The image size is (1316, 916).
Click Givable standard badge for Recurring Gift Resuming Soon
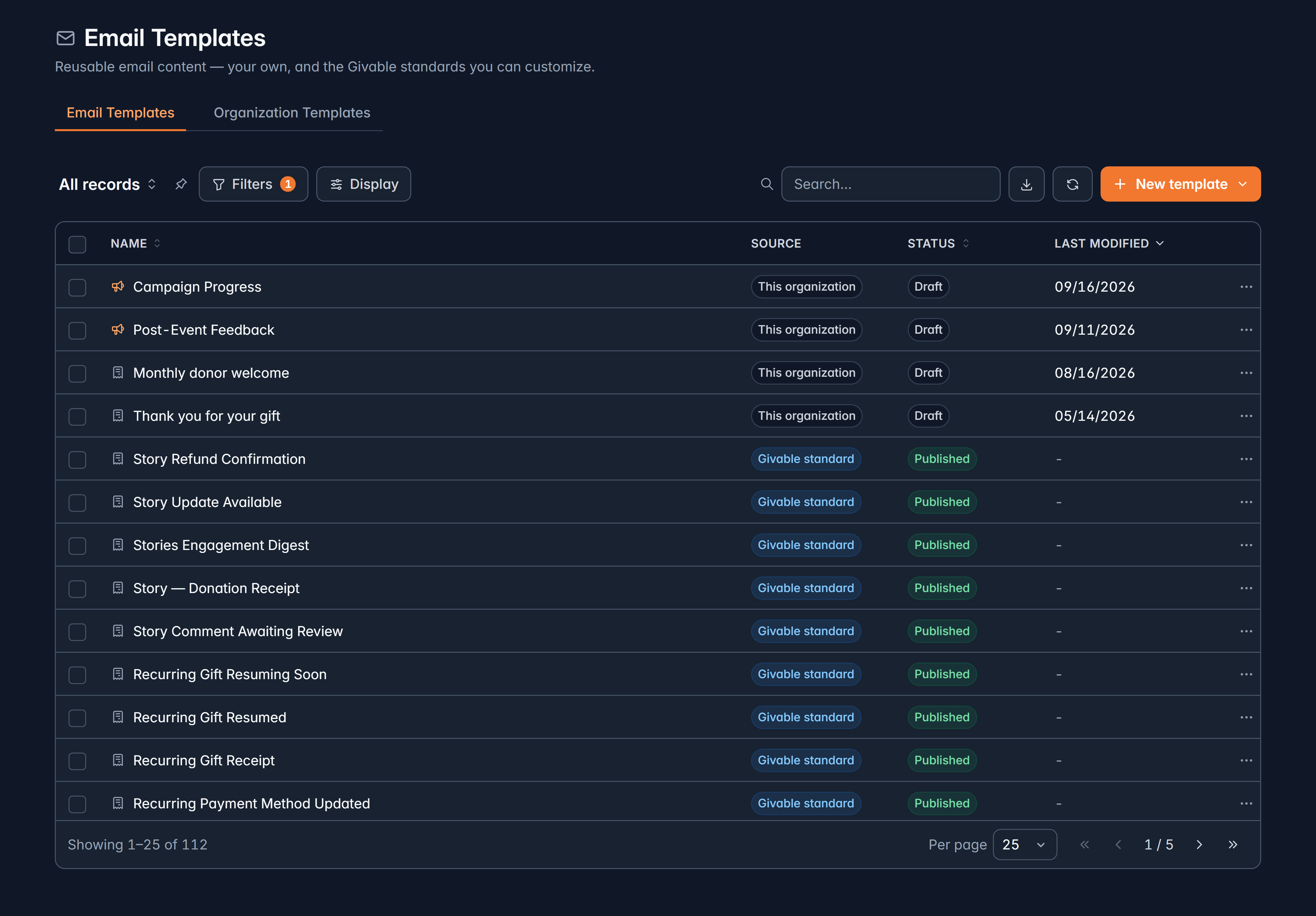(806, 674)
